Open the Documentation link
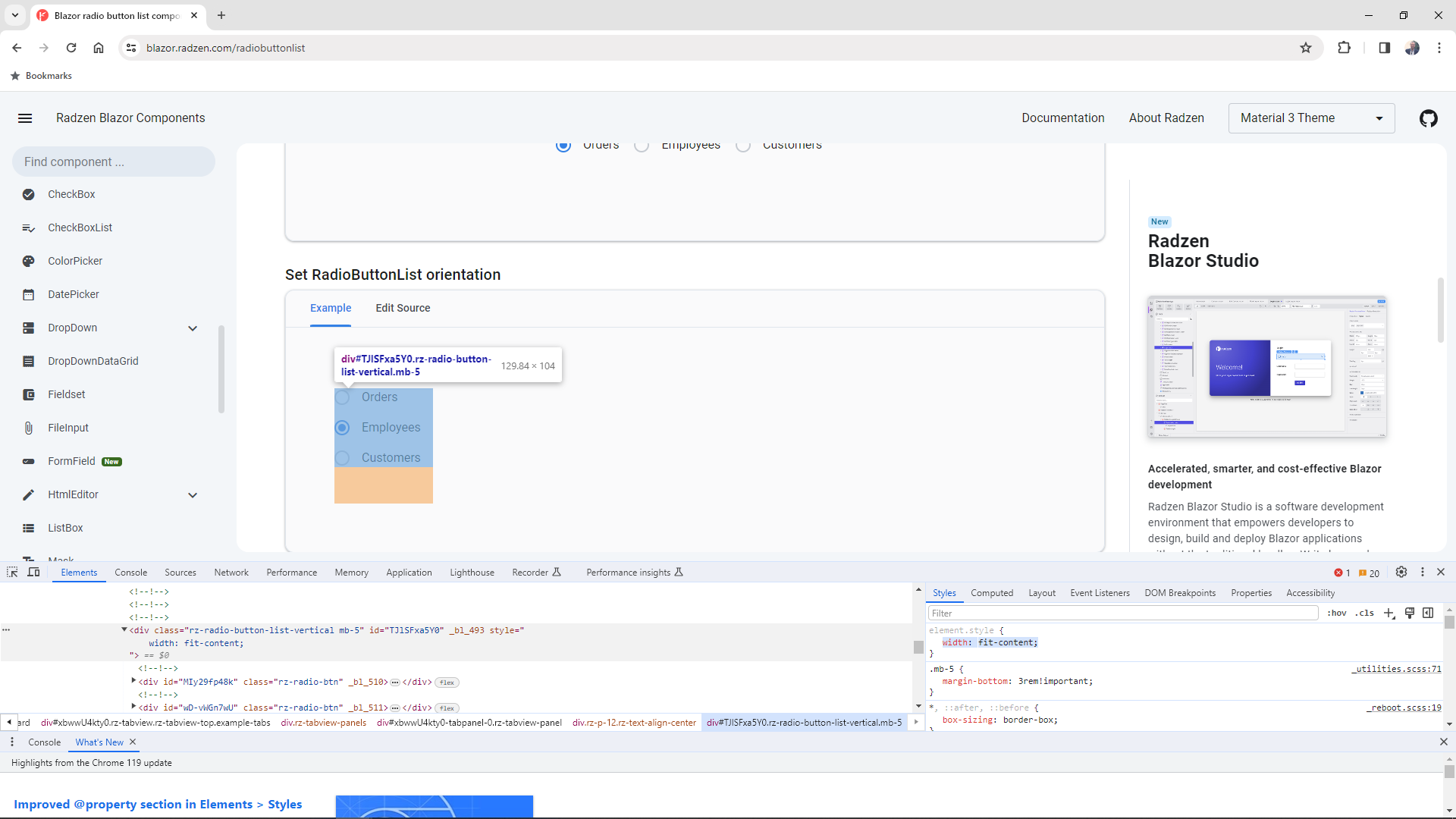Image resolution: width=1456 pixels, height=819 pixels. [1062, 118]
